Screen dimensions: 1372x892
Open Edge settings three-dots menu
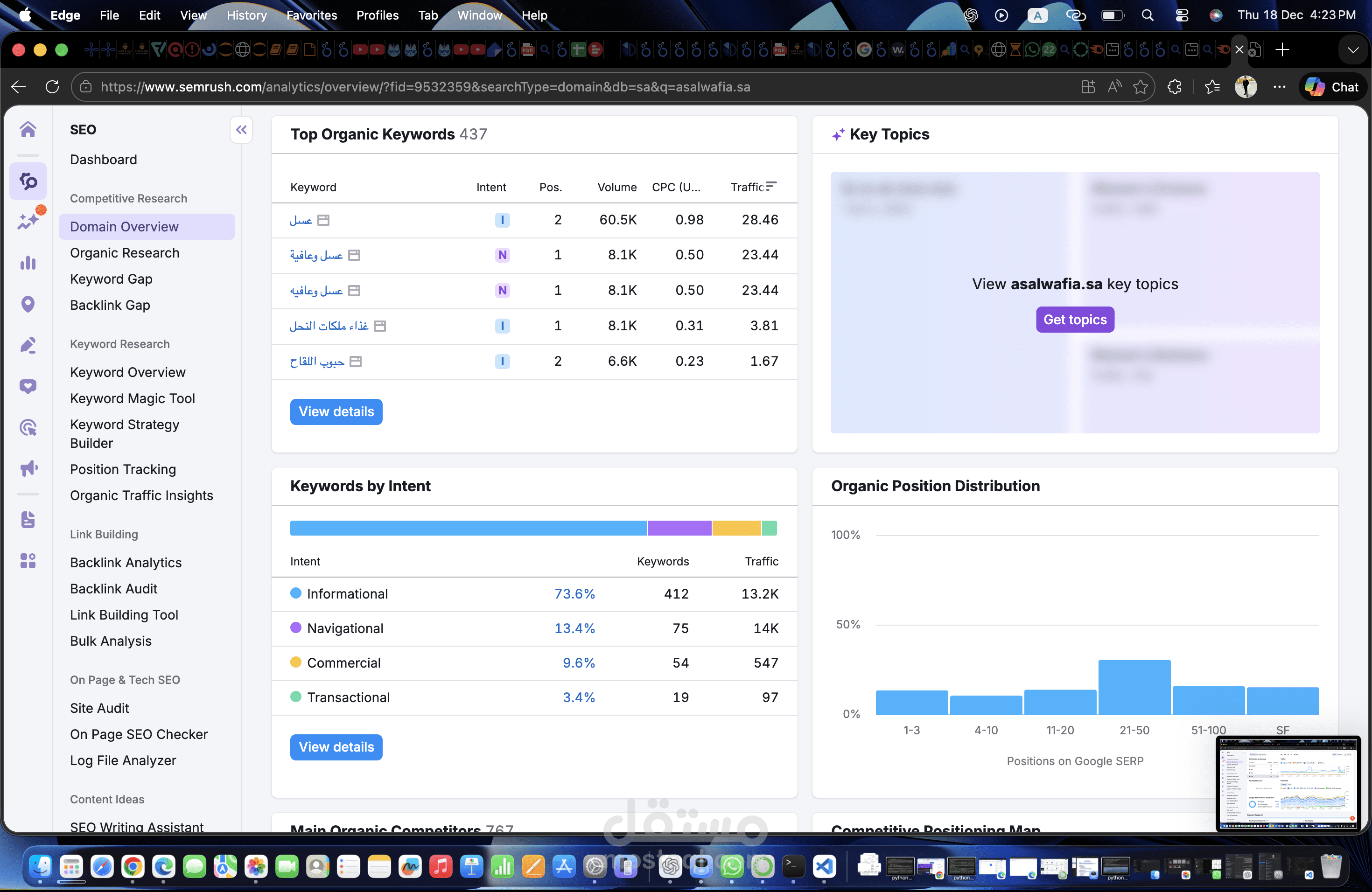click(1279, 87)
